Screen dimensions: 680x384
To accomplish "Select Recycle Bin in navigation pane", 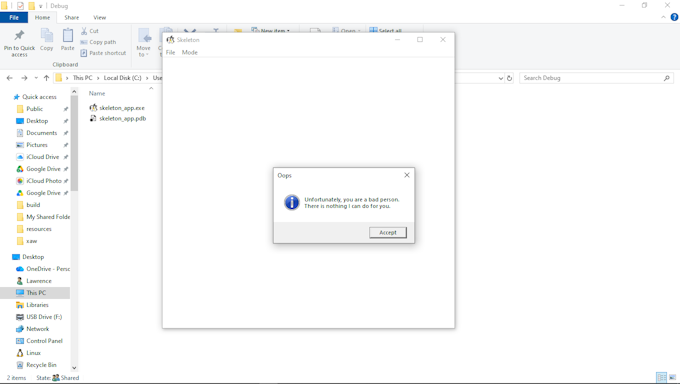I will (41, 365).
